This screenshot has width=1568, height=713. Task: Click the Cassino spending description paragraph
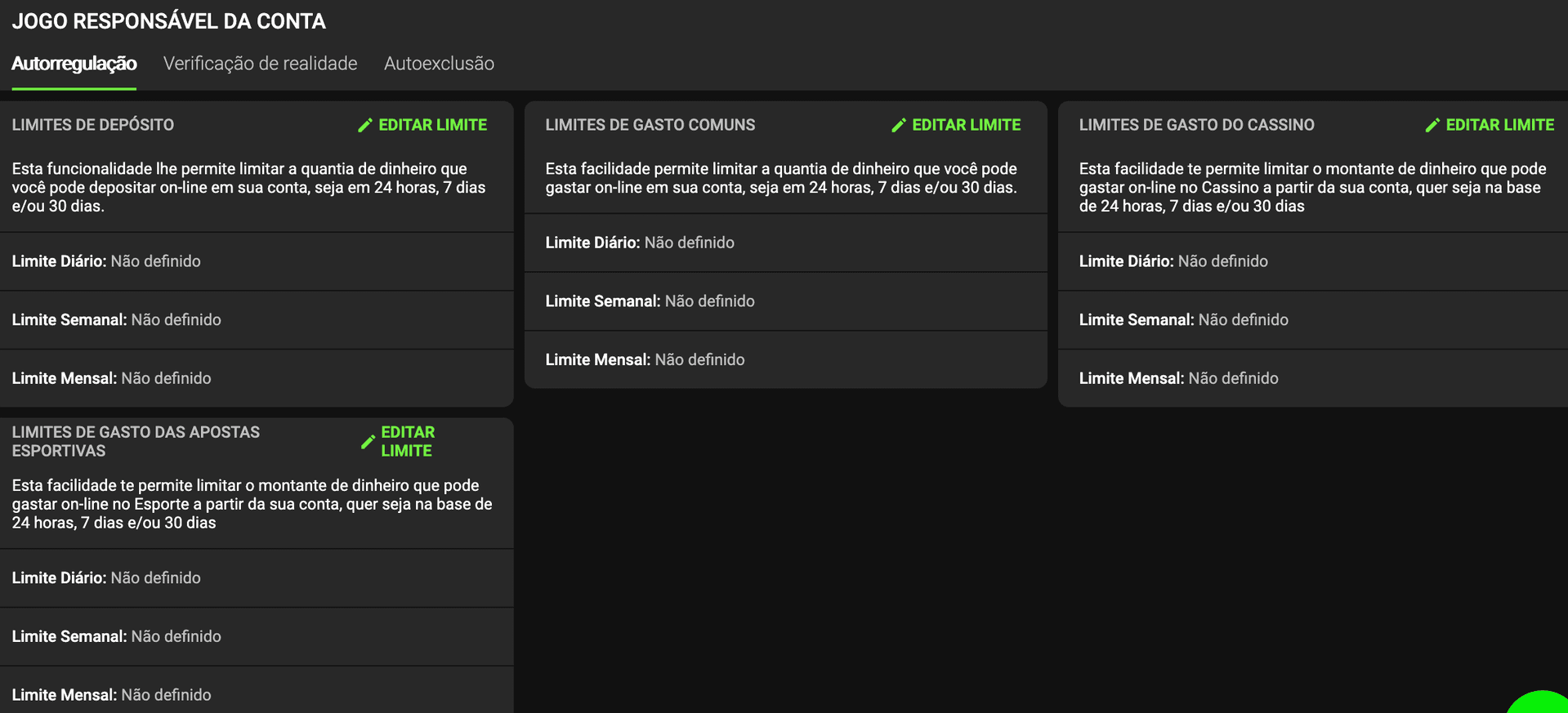[x=1312, y=187]
